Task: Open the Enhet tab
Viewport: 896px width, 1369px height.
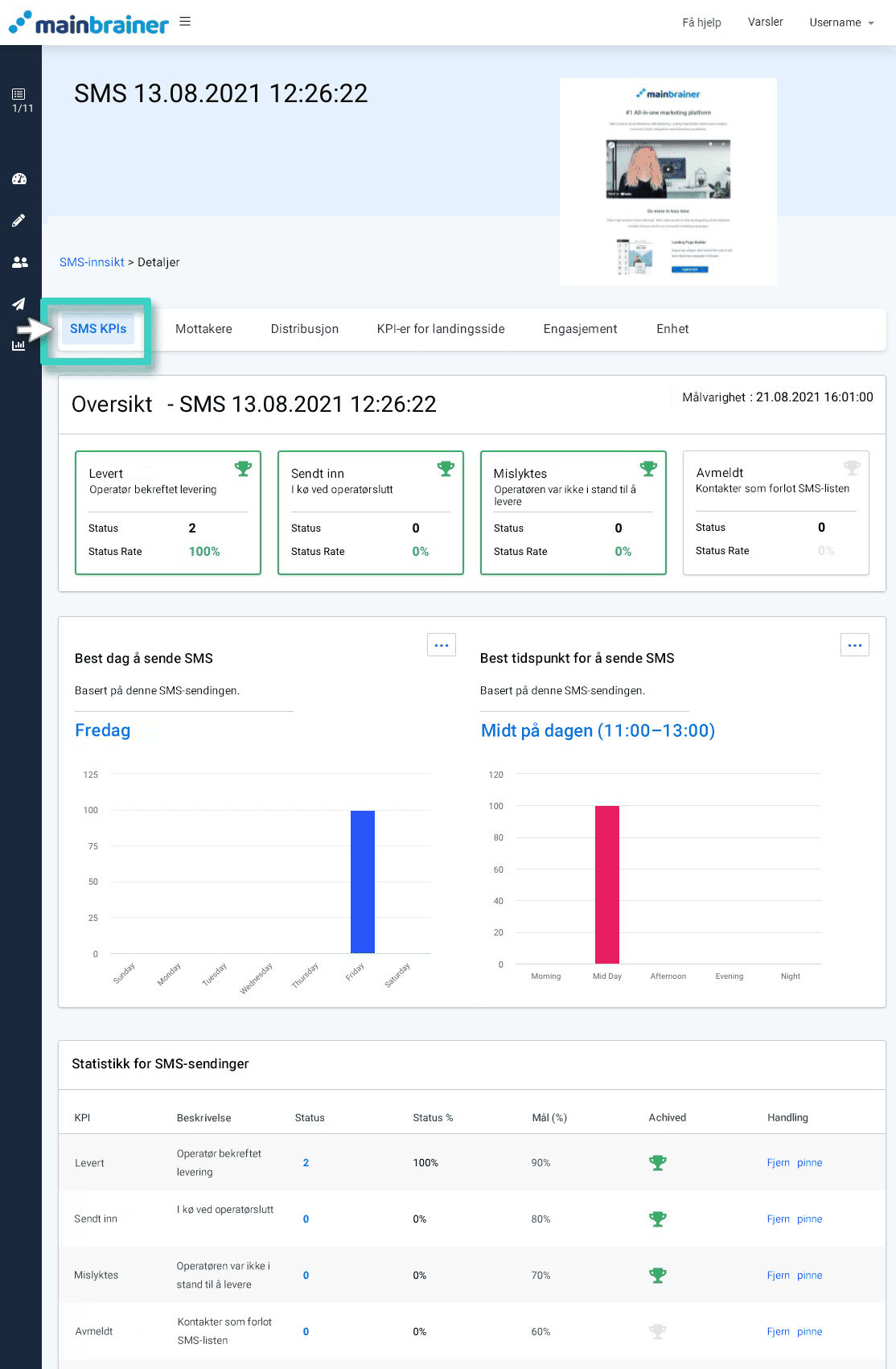Action: tap(672, 329)
